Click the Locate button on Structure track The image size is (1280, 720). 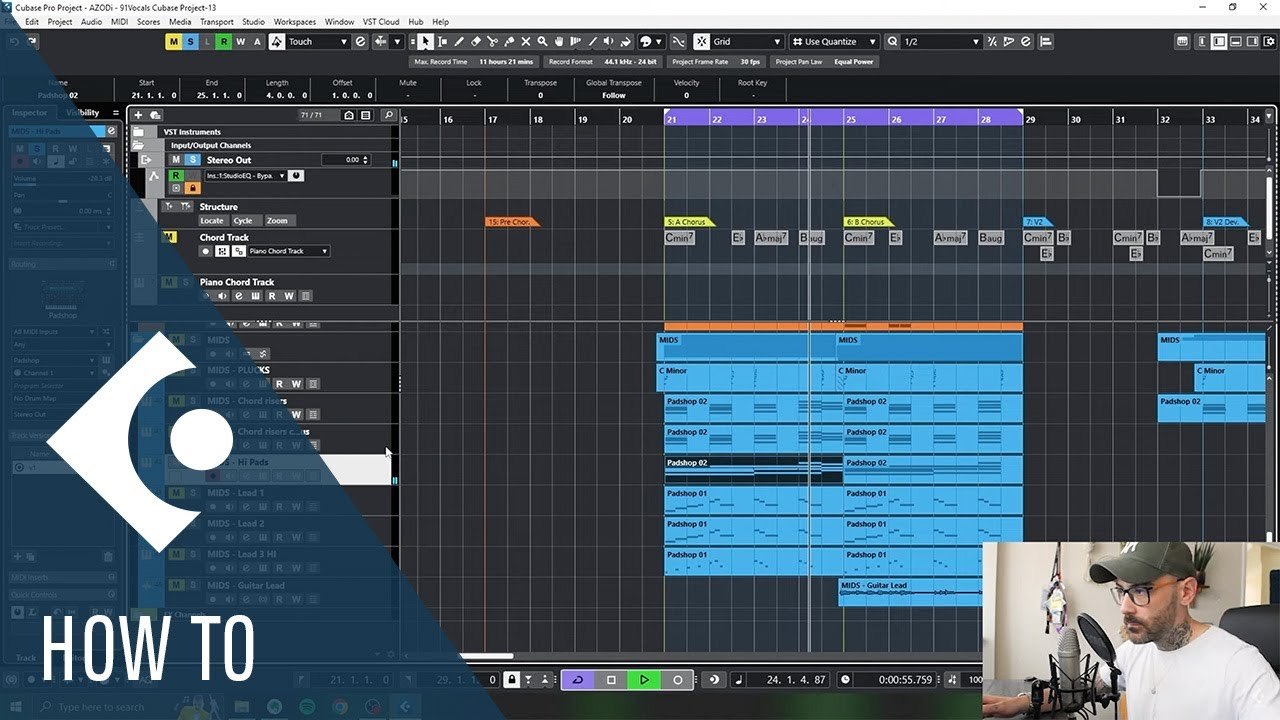point(212,221)
